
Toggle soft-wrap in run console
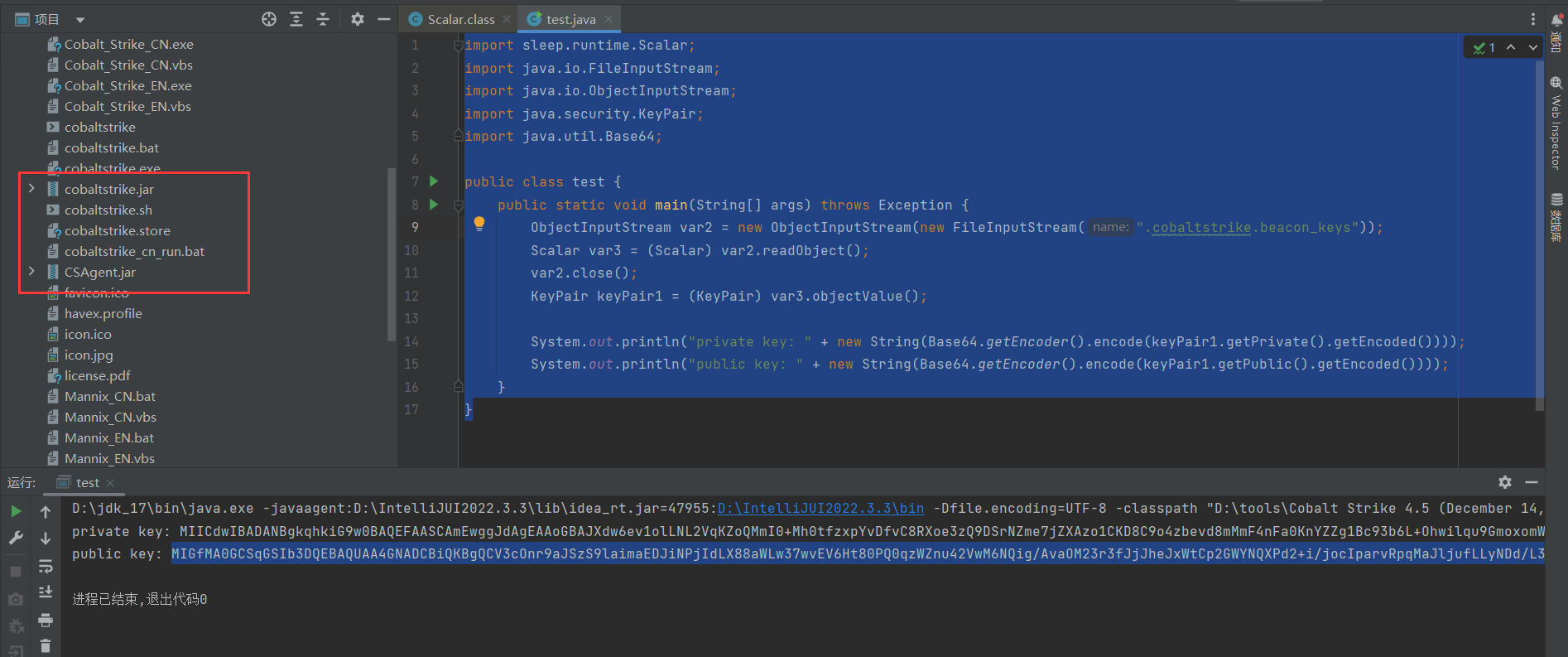[46, 566]
